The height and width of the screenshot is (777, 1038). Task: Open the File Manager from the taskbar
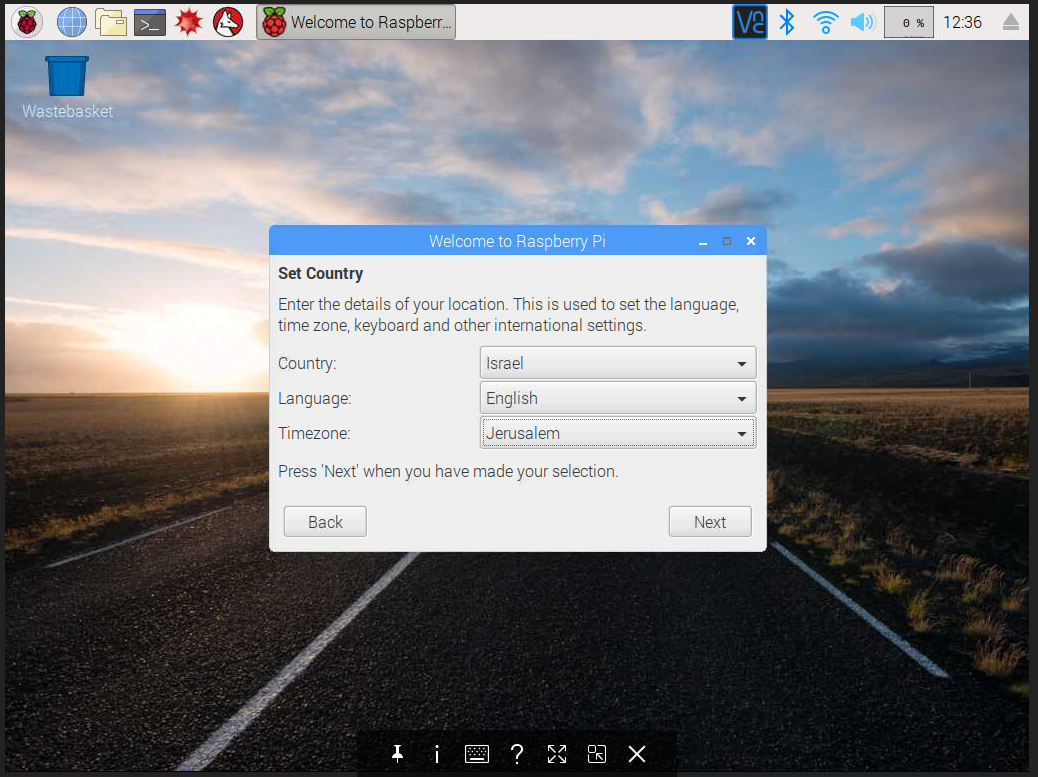110,21
